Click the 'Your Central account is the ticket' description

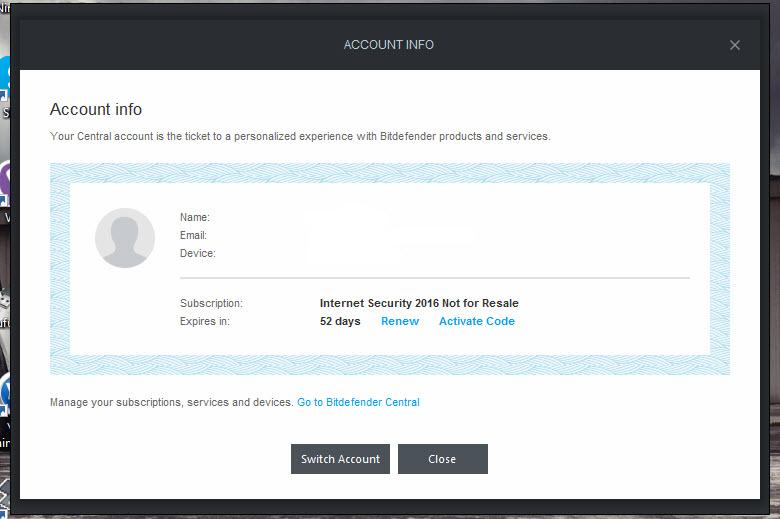300,136
